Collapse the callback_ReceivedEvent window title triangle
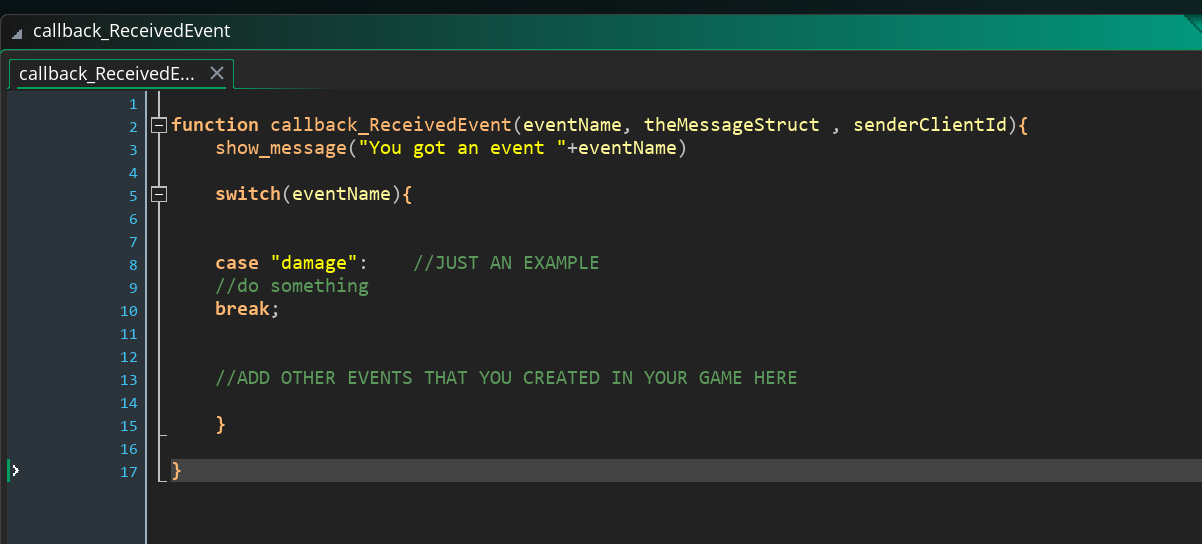Viewport: 1202px width, 544px height. point(16,33)
